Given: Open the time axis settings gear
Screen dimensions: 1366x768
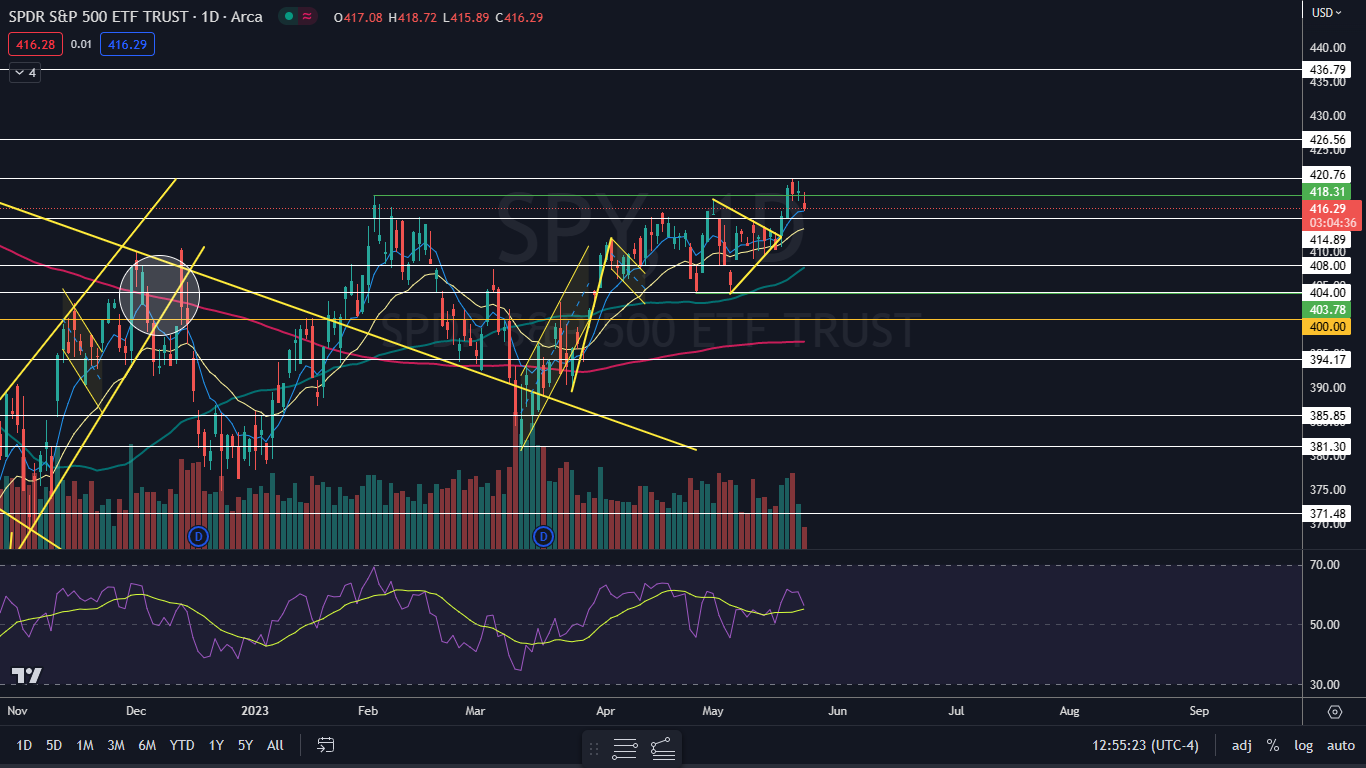Looking at the screenshot, I should (x=1334, y=711).
